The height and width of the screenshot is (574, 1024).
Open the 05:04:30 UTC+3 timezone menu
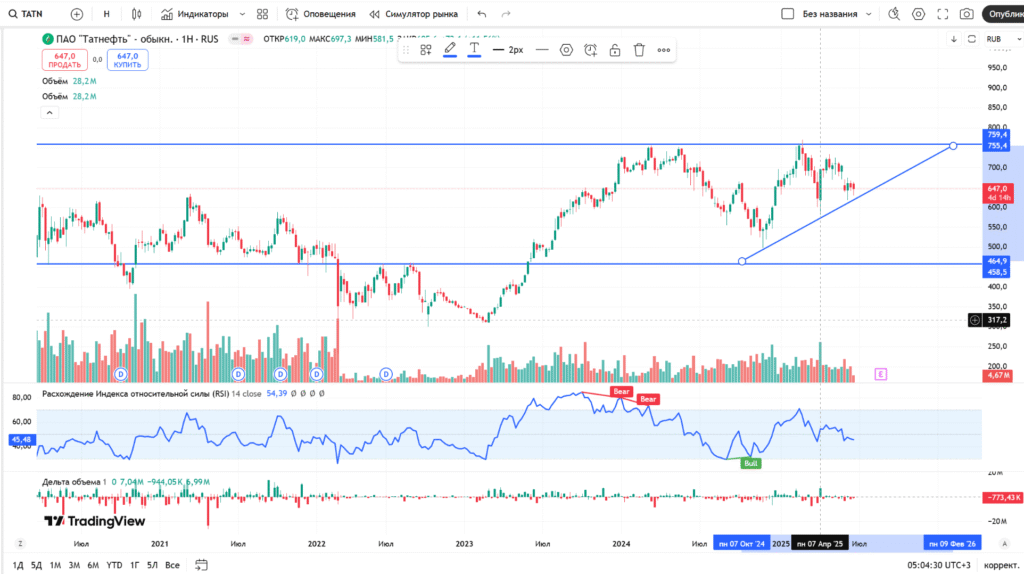(938, 565)
